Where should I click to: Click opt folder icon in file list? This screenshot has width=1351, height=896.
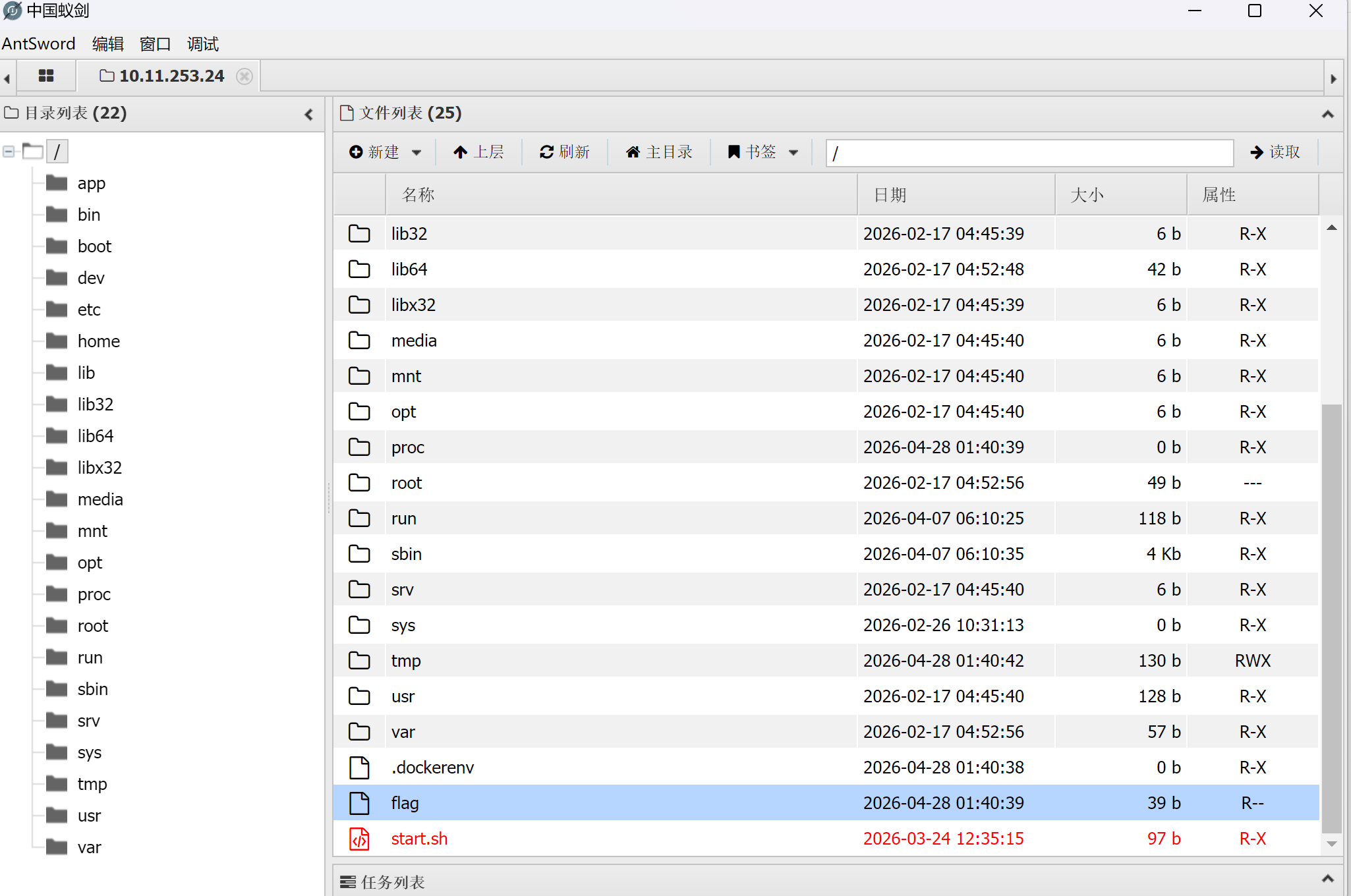coord(359,411)
